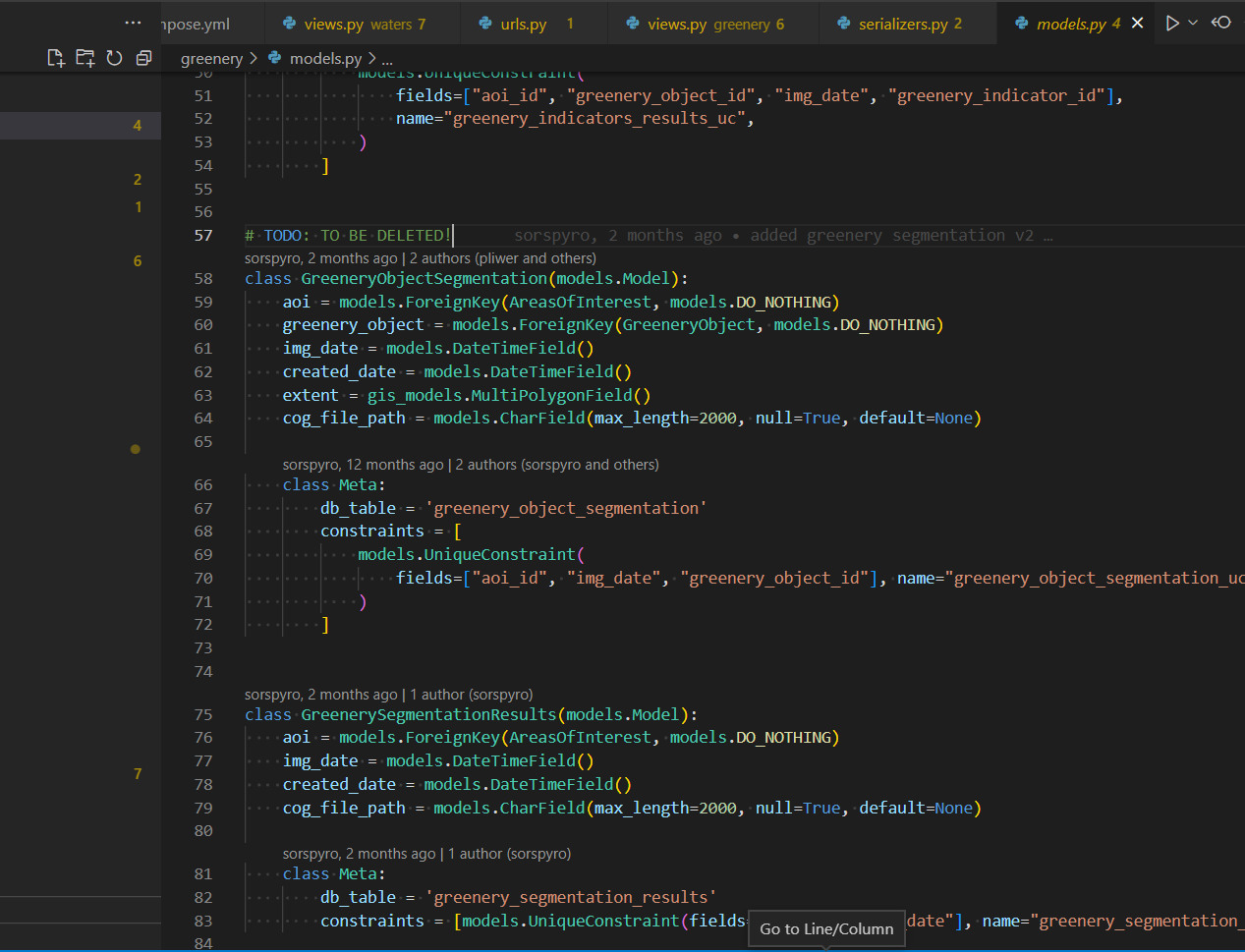
Task: Click 'greenery_object' field on line 60
Action: pos(354,324)
